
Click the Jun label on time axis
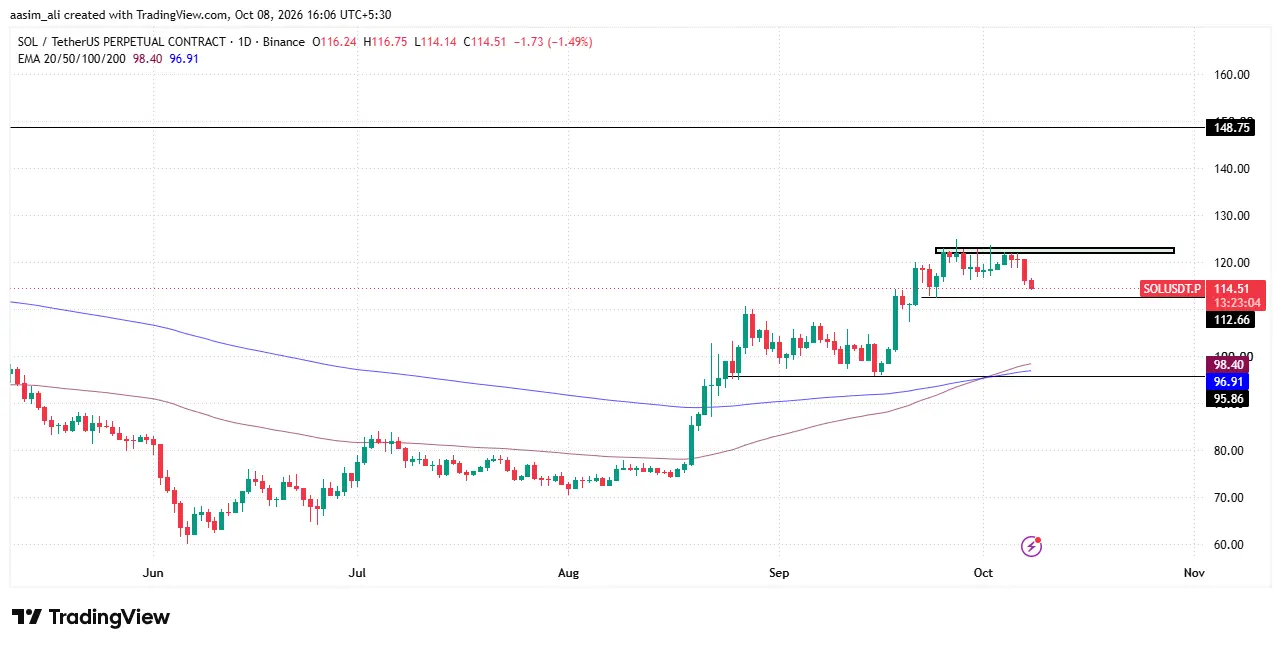point(153,573)
